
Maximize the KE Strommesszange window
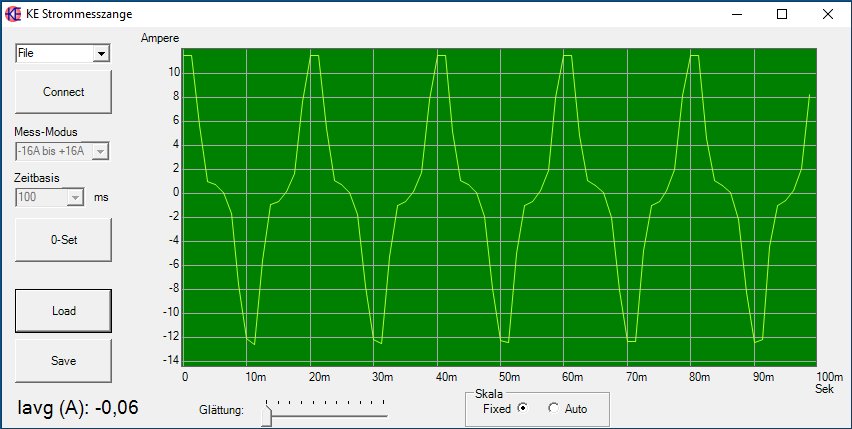tap(782, 14)
